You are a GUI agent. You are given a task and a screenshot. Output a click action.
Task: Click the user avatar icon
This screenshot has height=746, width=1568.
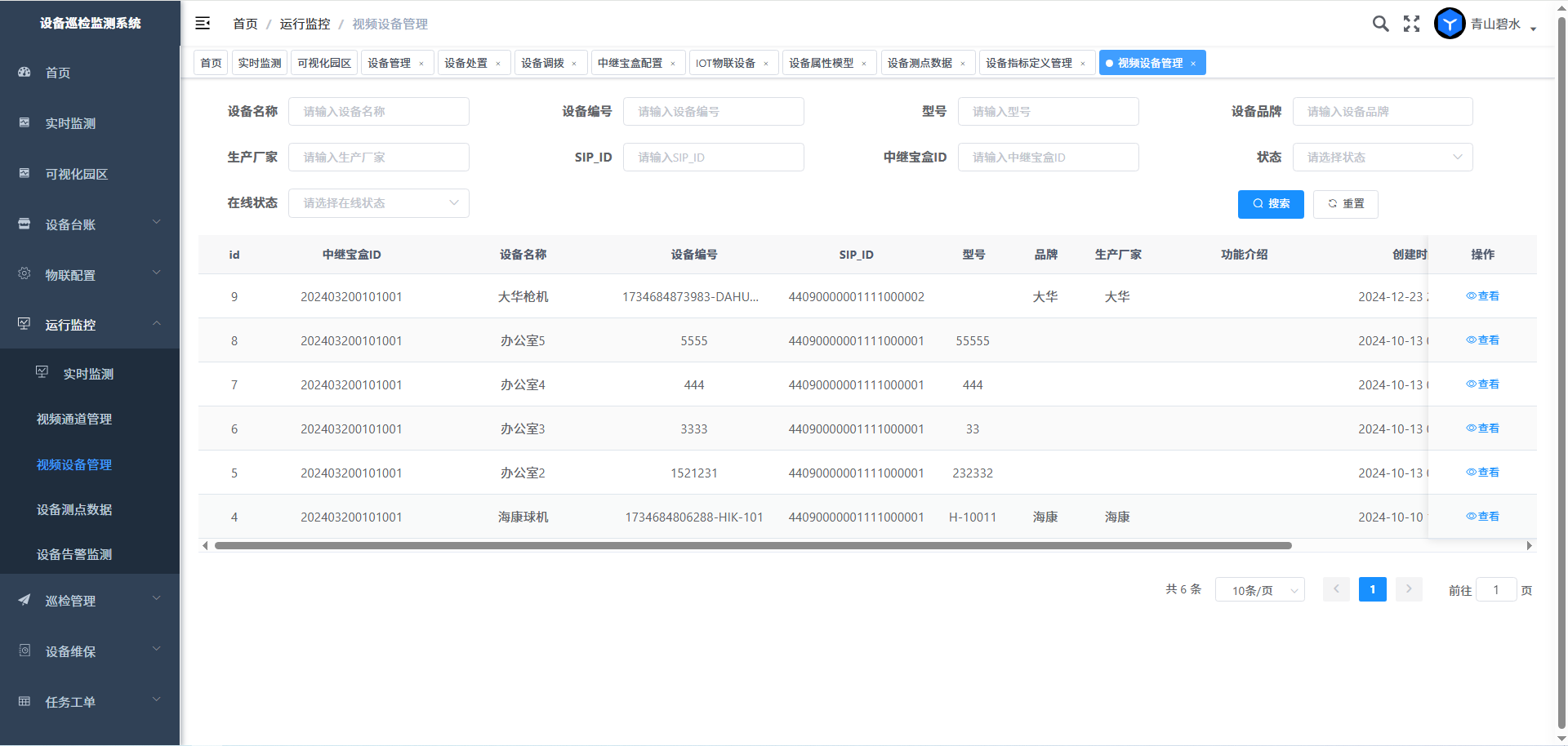click(1450, 24)
